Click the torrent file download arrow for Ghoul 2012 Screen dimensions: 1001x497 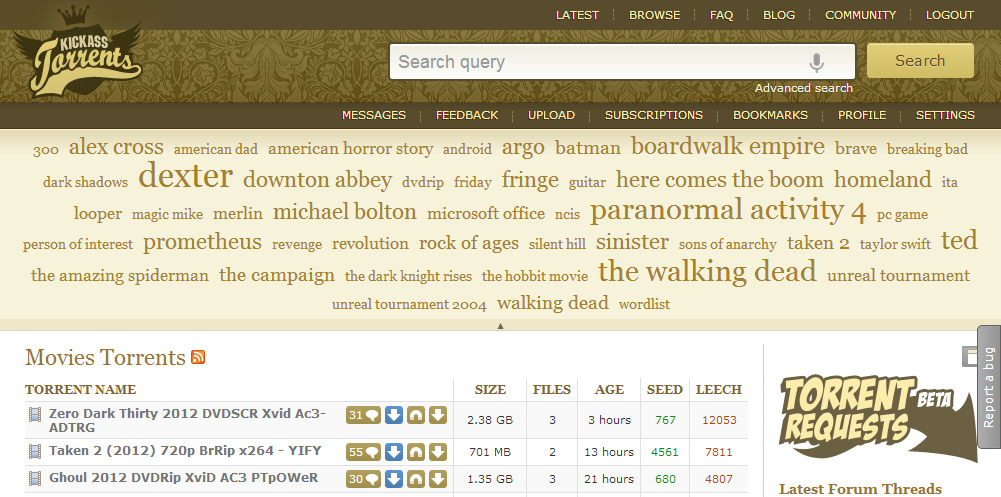point(437,479)
